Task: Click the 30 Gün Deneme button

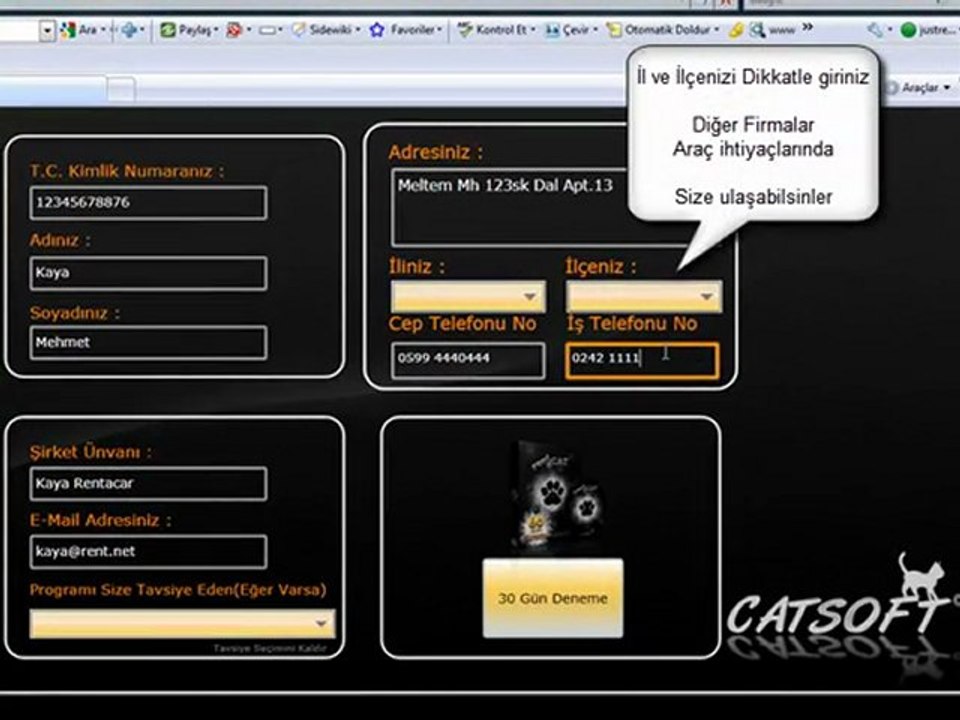Action: coord(553,598)
